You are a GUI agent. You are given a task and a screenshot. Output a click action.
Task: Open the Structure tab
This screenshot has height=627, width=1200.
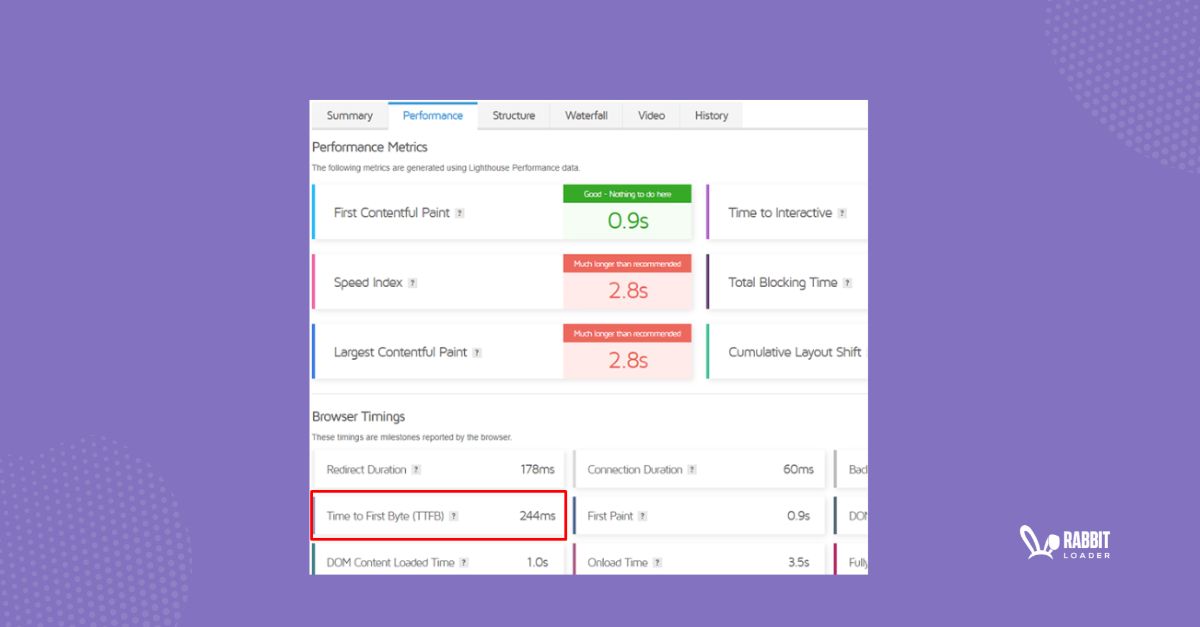514,115
